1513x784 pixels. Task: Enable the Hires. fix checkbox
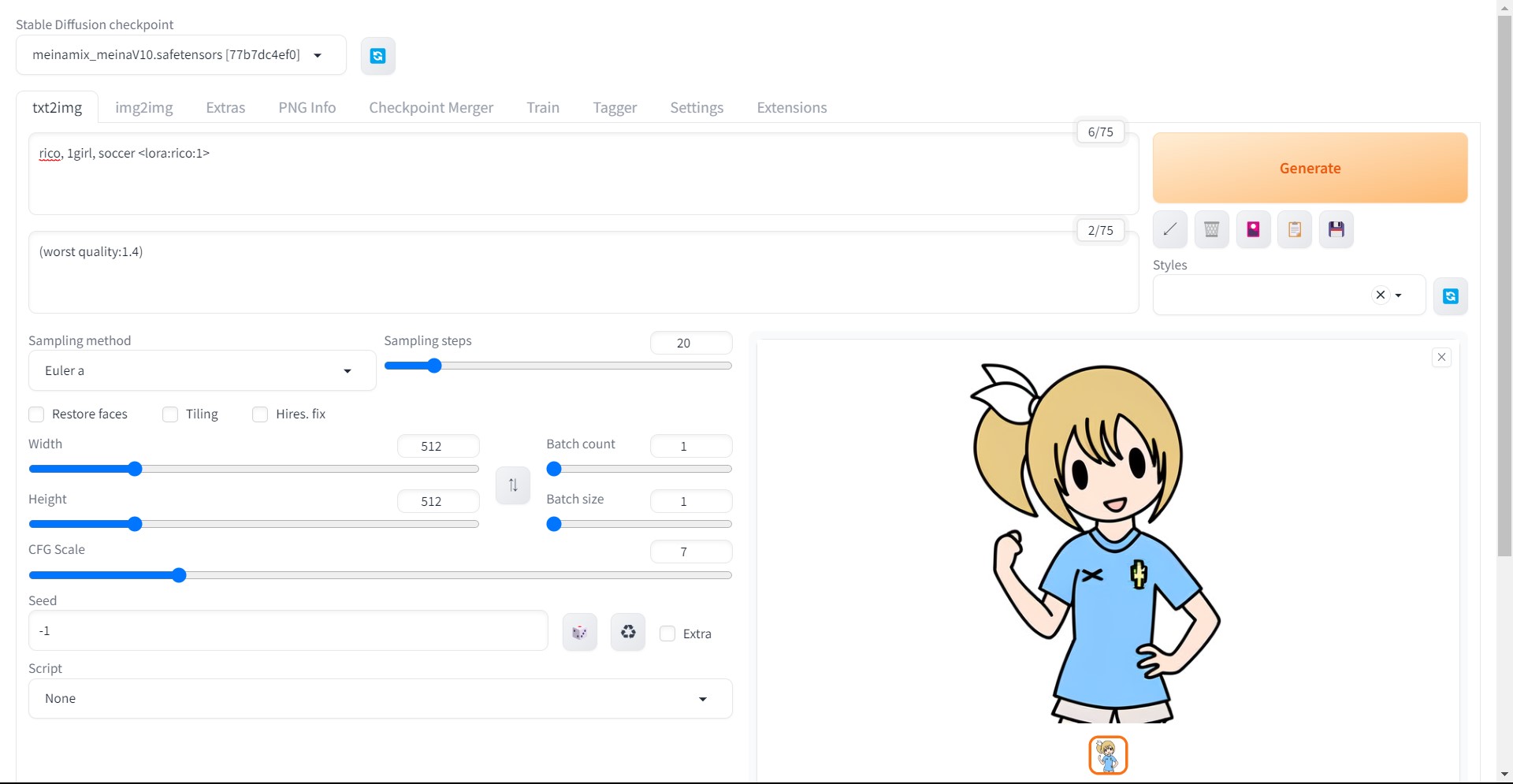260,414
